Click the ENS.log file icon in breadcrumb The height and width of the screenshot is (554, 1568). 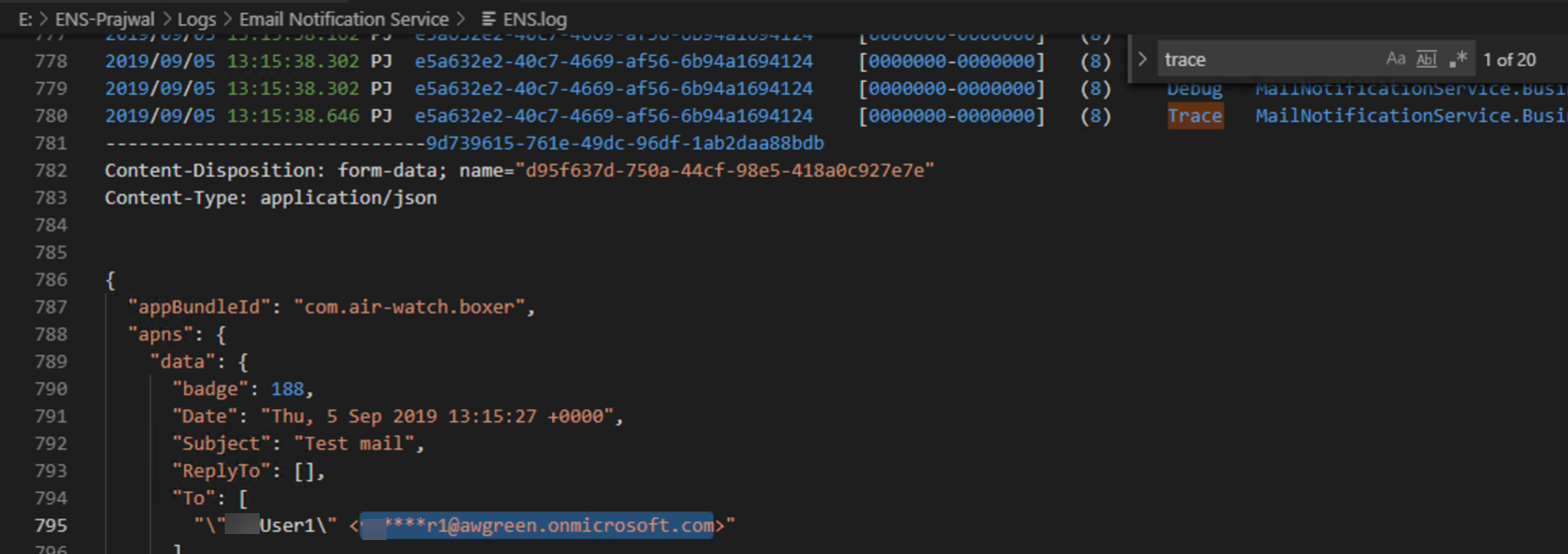[488, 19]
